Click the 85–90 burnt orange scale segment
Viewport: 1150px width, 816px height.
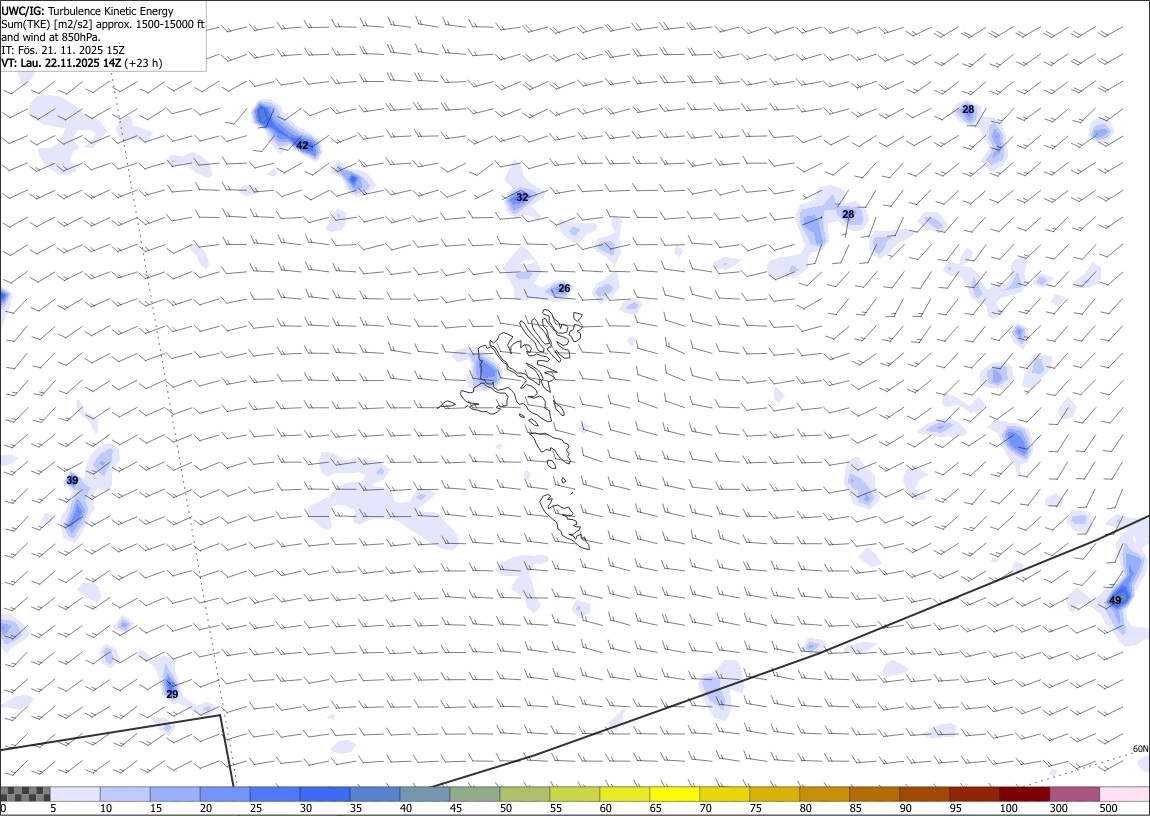click(x=874, y=794)
